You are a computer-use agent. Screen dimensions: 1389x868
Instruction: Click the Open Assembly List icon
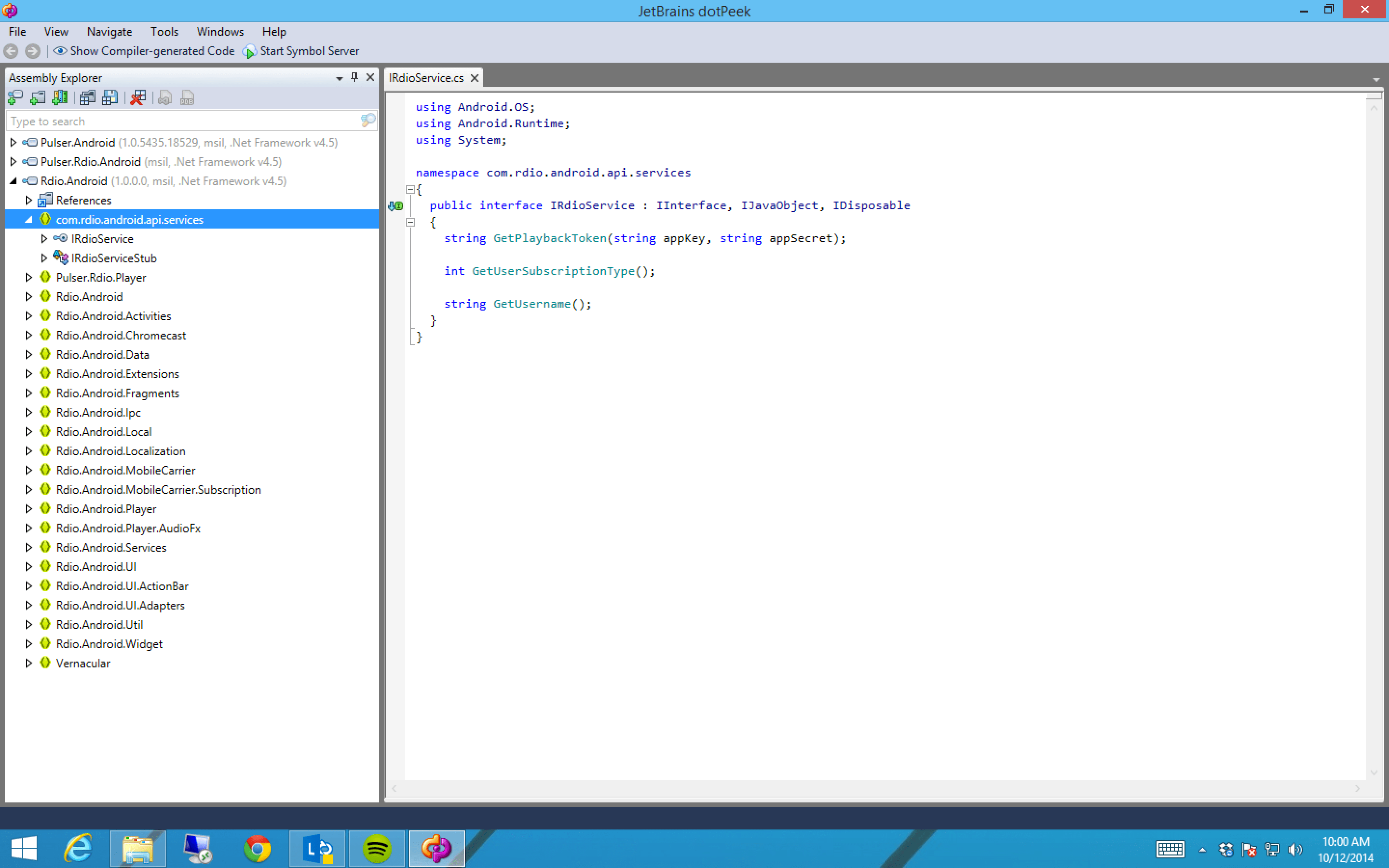tap(87, 98)
